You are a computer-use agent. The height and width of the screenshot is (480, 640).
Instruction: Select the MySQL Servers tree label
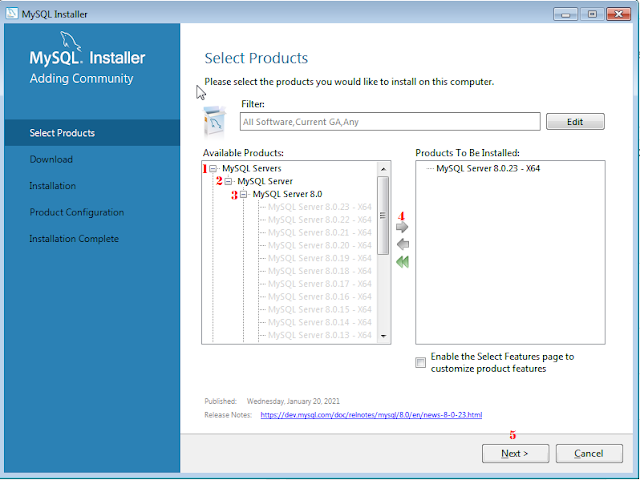(252, 169)
